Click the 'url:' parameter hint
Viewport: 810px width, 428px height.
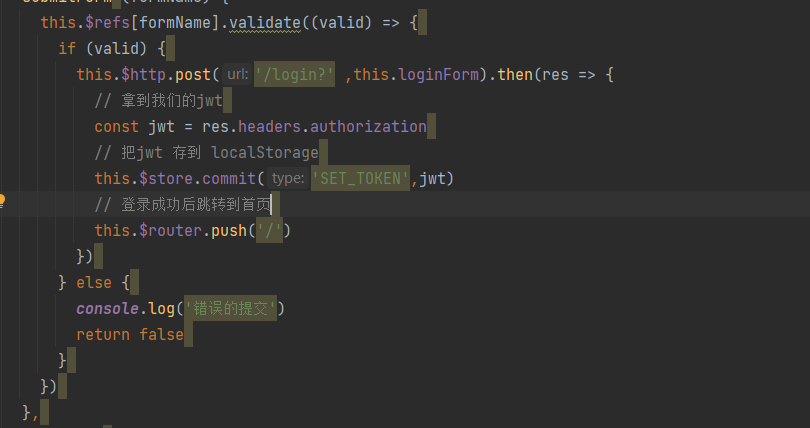click(x=238, y=74)
